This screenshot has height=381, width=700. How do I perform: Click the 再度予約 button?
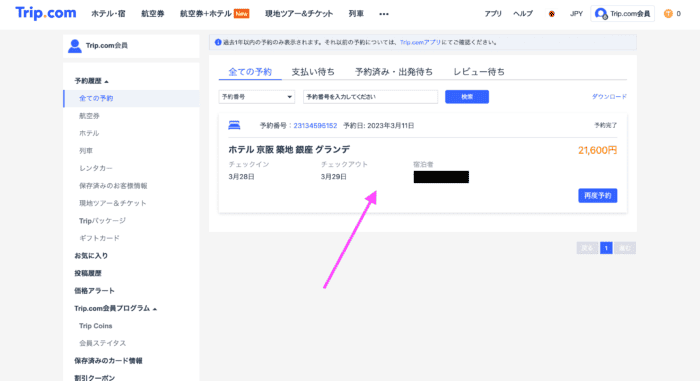tap(598, 196)
